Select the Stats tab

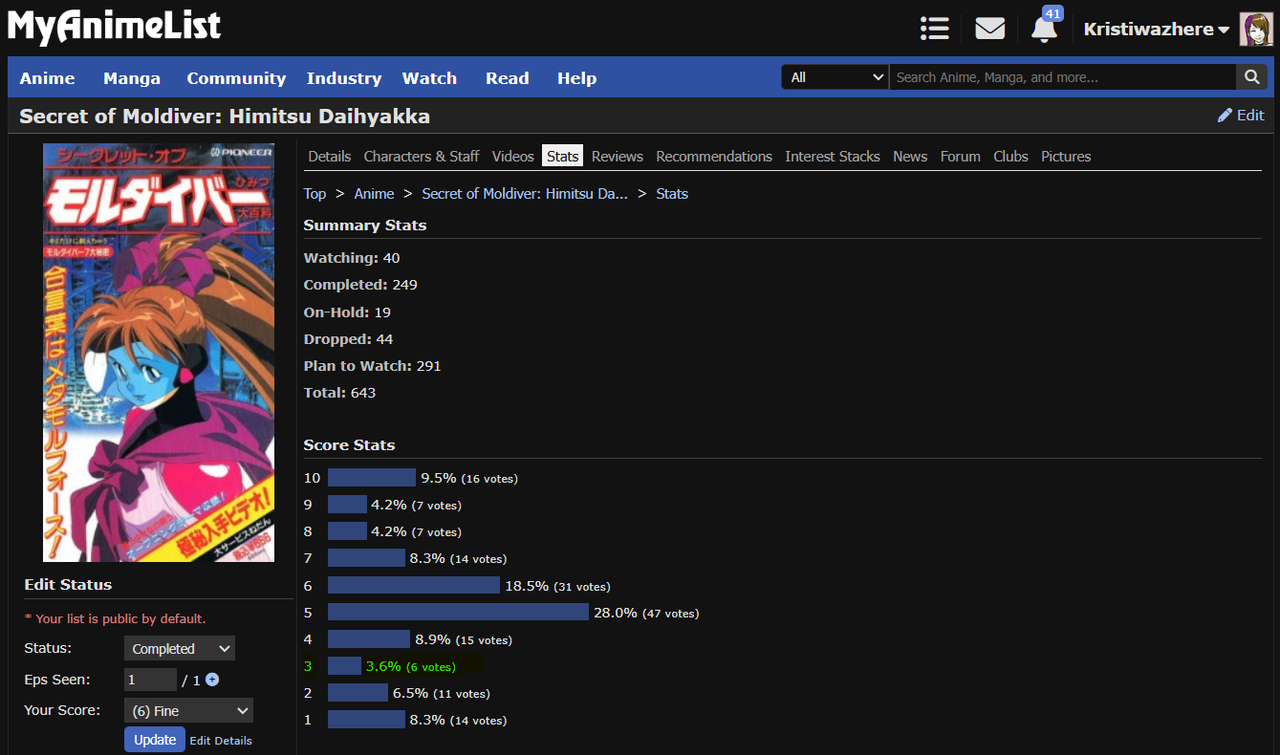[x=563, y=156]
